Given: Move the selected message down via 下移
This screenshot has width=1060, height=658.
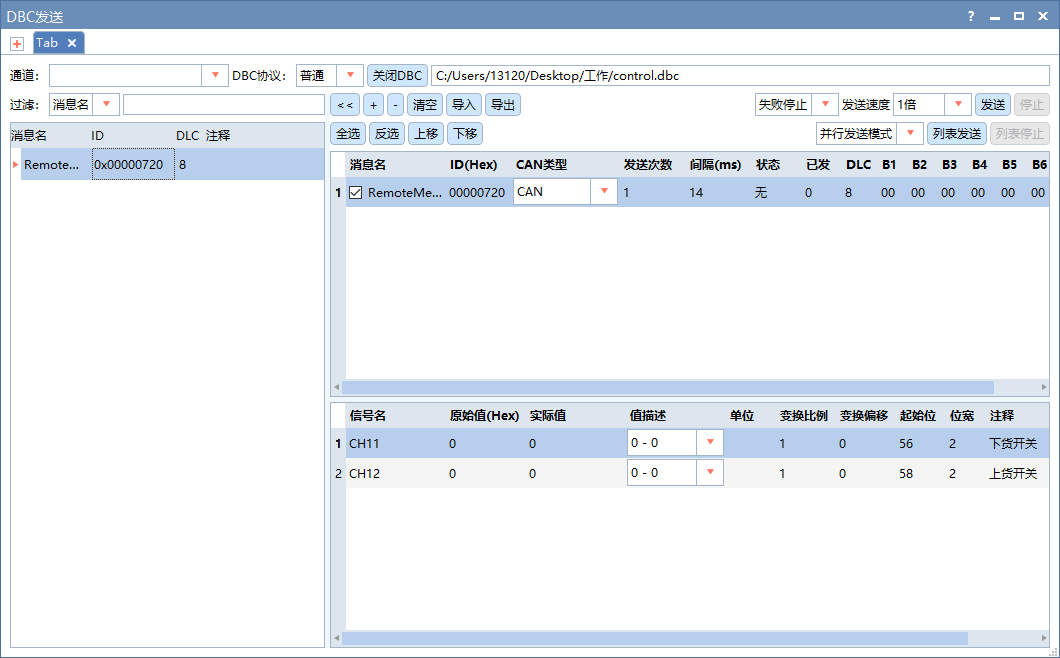Looking at the screenshot, I should coord(464,132).
